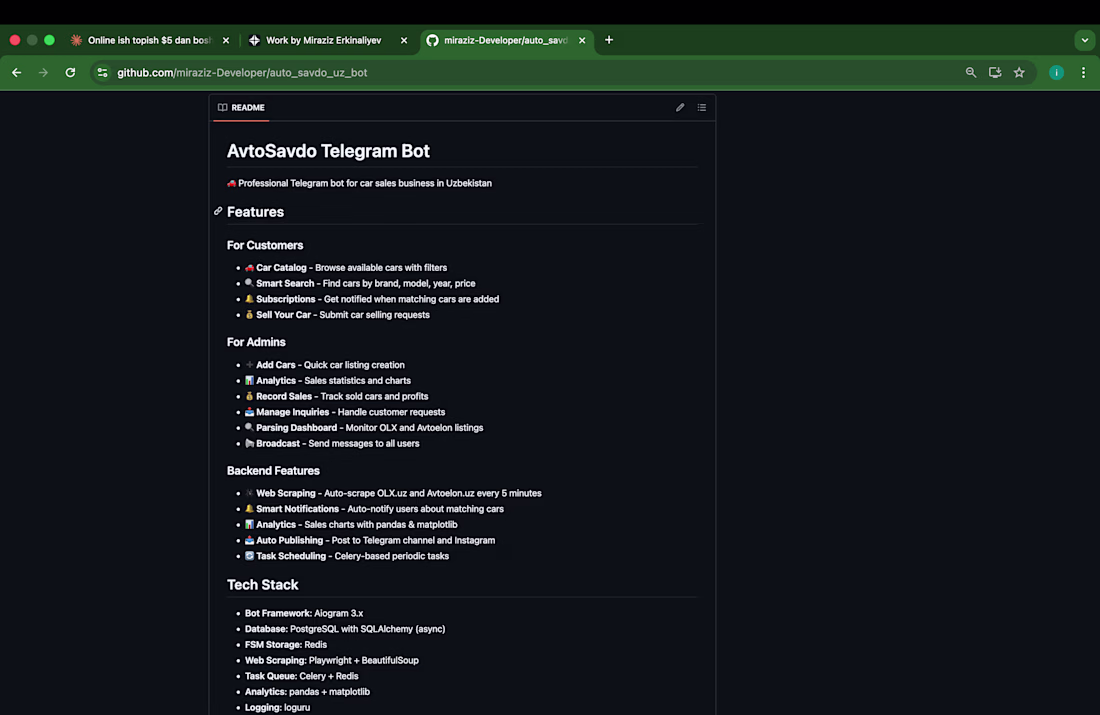Select the README tab
Viewport: 1100px width, 715px height.
pyautogui.click(x=241, y=107)
